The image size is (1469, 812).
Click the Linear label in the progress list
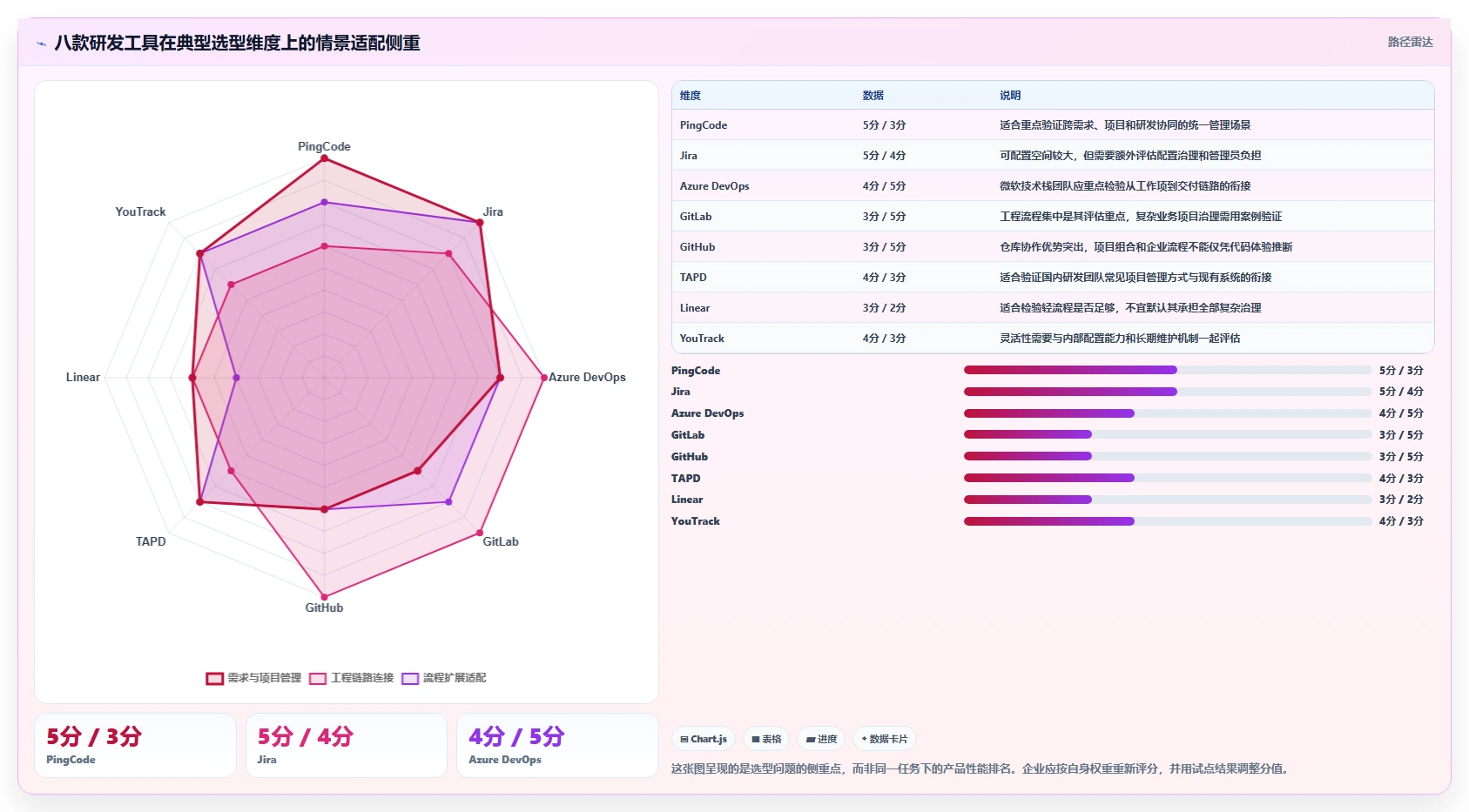[687, 500]
